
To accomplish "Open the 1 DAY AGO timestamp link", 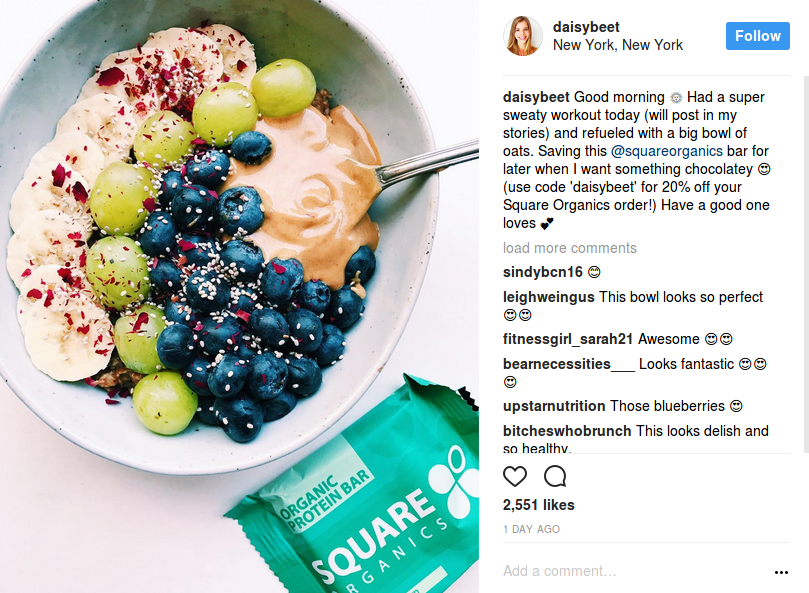I will pyautogui.click(x=531, y=529).
